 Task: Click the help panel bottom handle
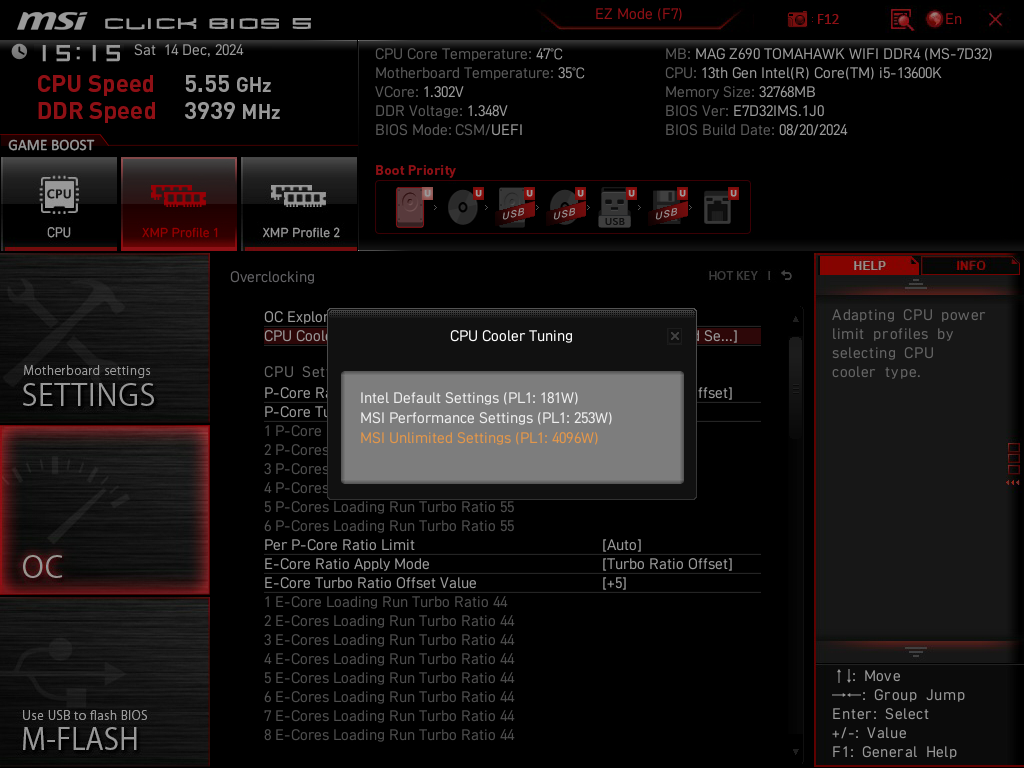pos(916,651)
